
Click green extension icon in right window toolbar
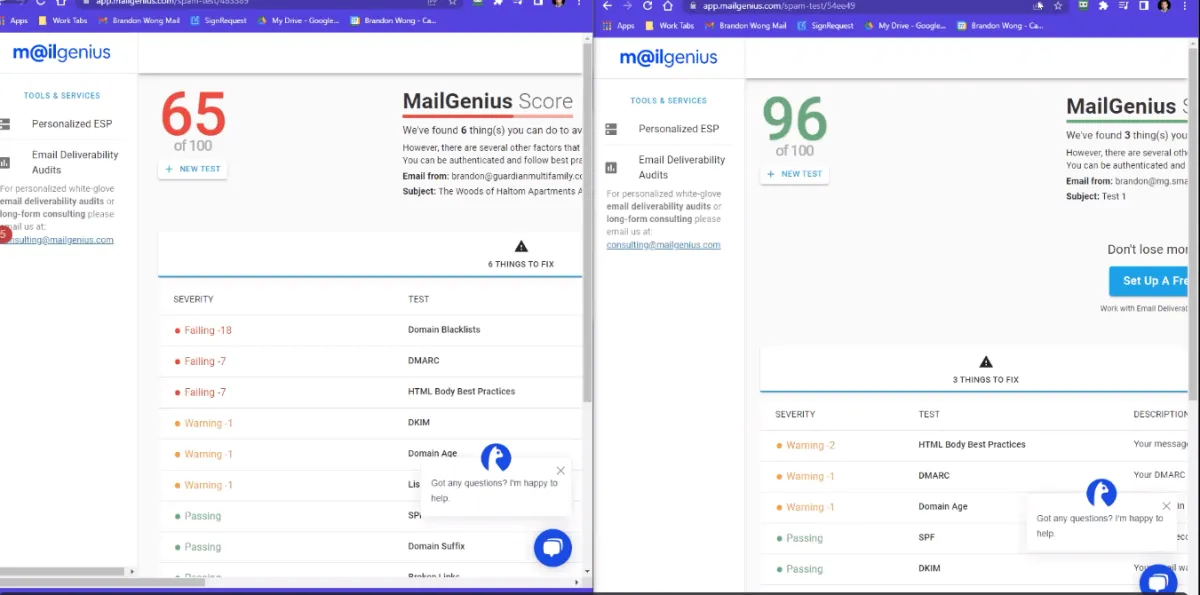[1083, 6]
